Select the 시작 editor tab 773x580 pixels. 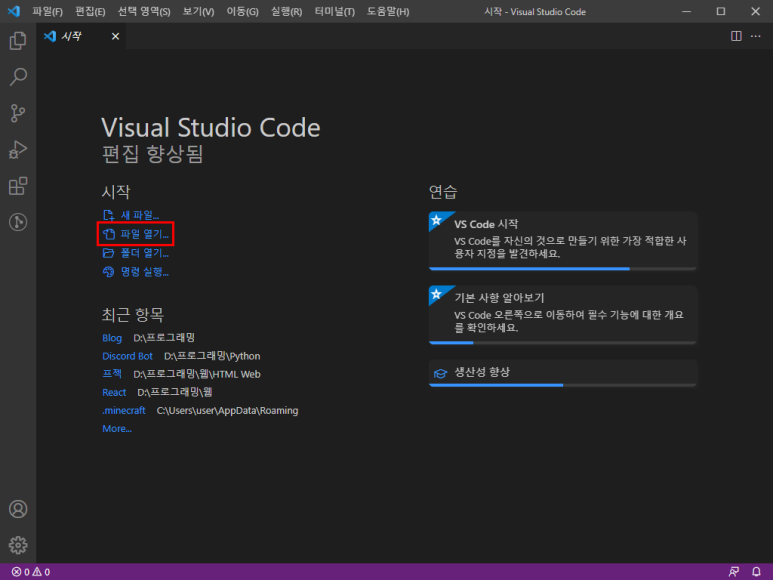[81, 36]
